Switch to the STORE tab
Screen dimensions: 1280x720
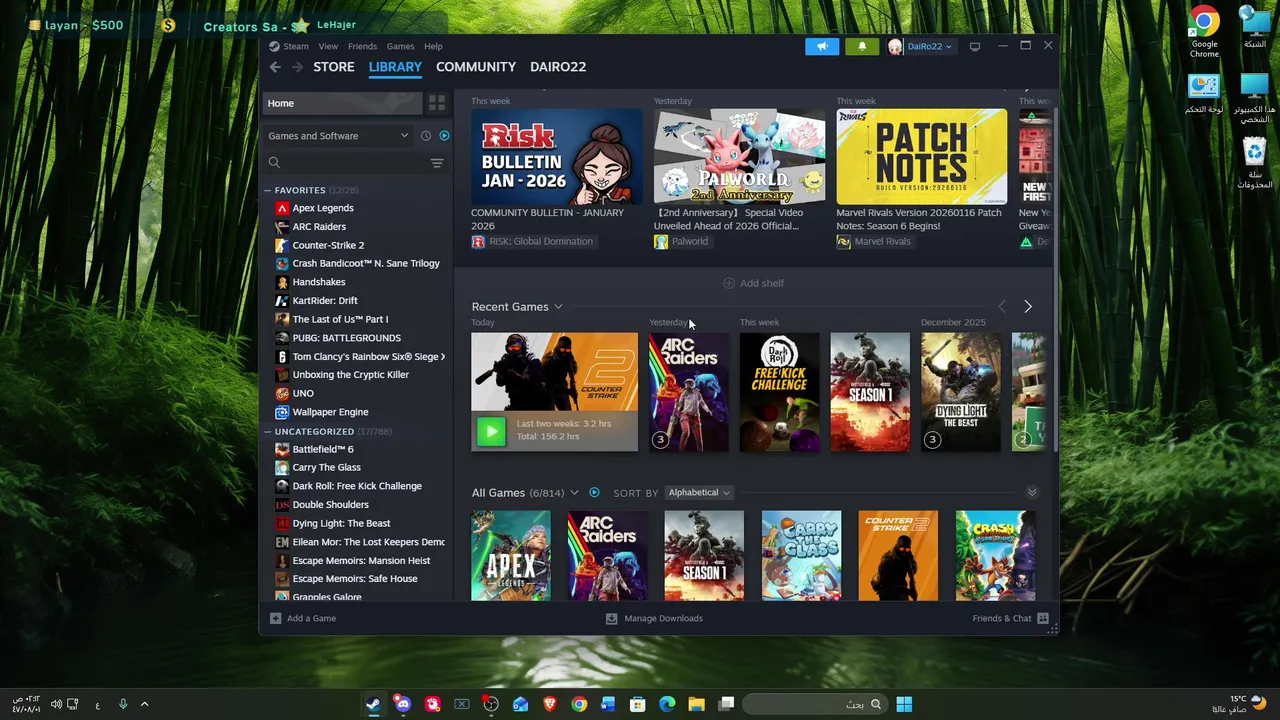334,67
